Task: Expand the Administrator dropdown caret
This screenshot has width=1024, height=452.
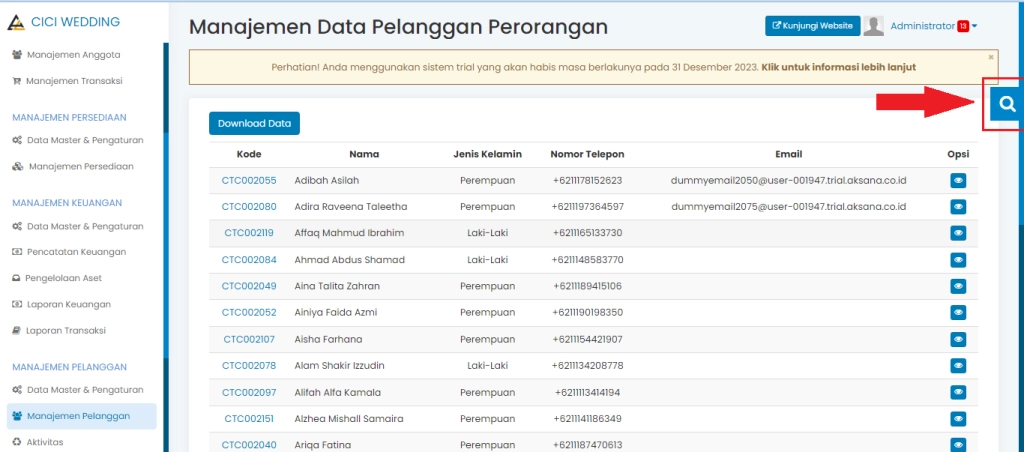Action: tap(974, 26)
